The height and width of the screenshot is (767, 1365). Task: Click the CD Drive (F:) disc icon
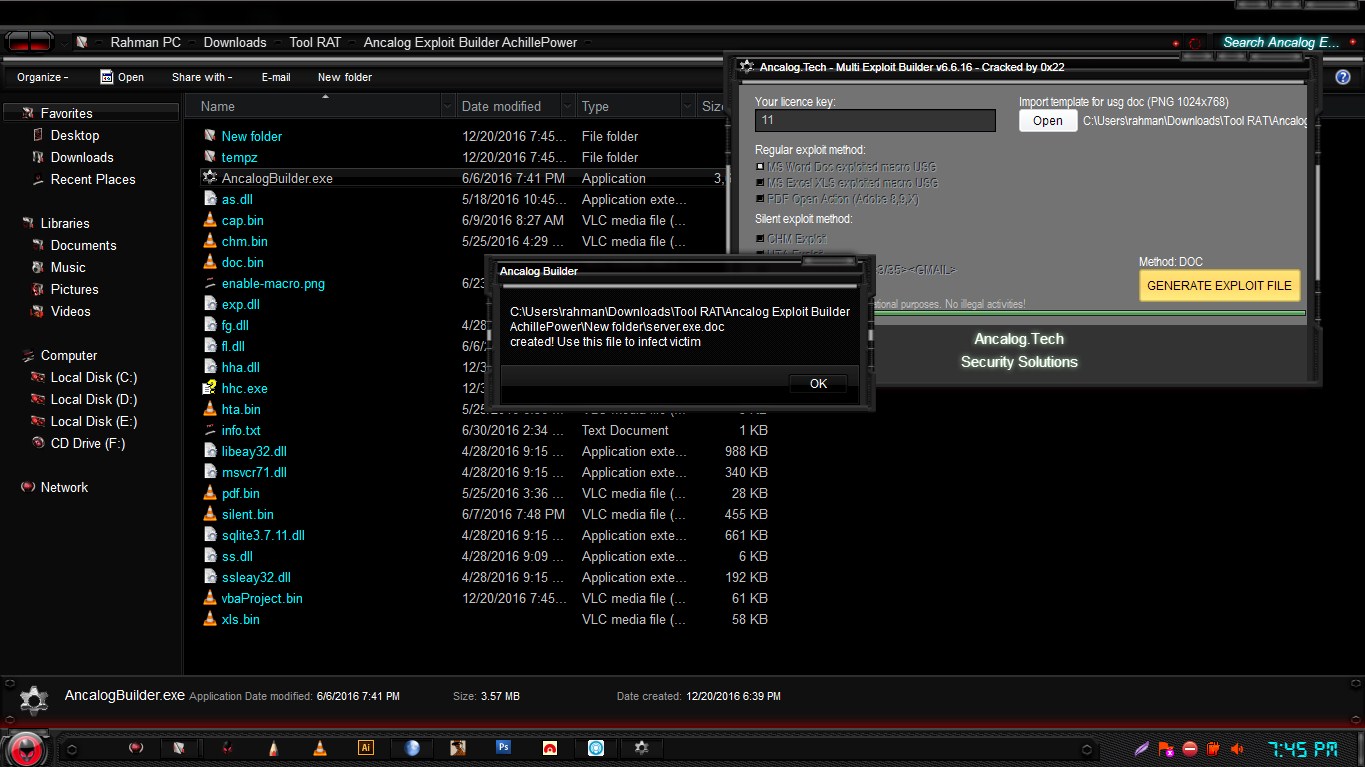coord(38,443)
